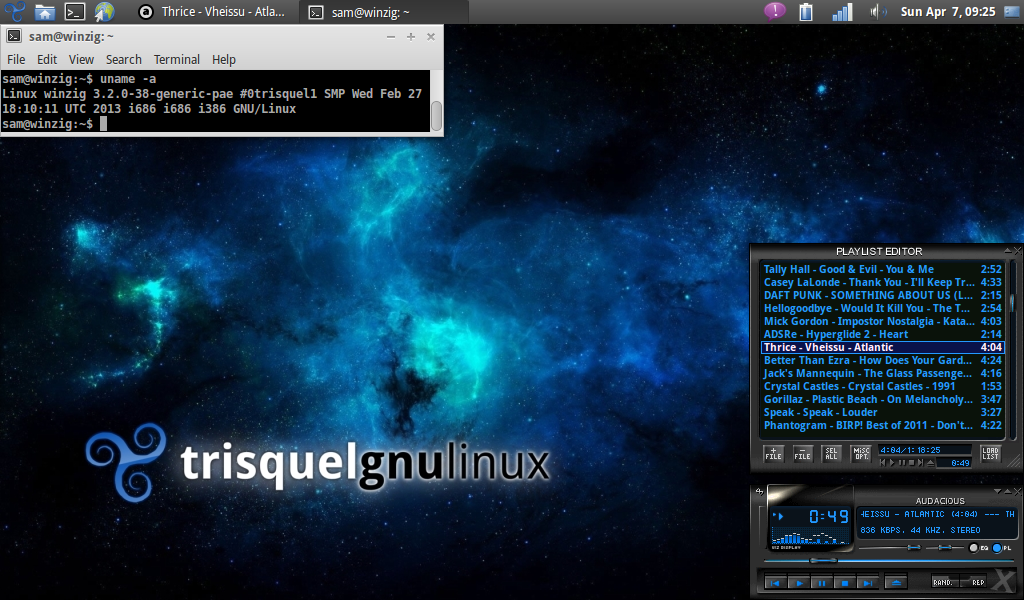Switch to Thrice - Vheissu taskbar window

(x=214, y=12)
